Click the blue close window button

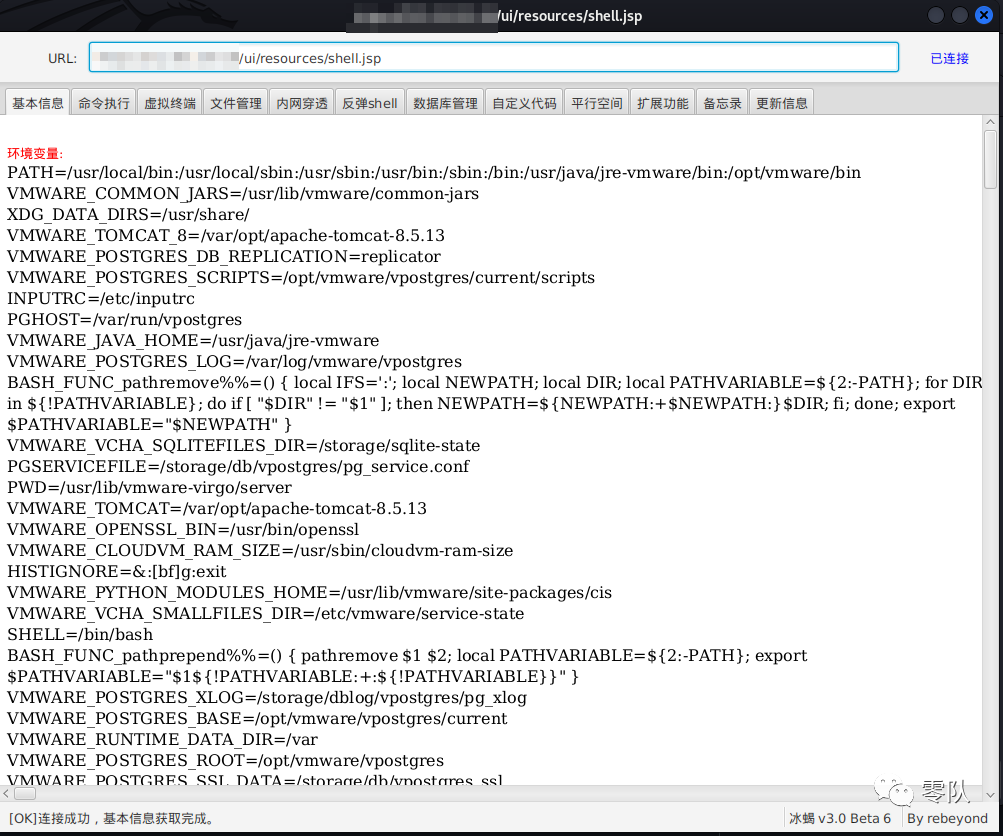984,15
